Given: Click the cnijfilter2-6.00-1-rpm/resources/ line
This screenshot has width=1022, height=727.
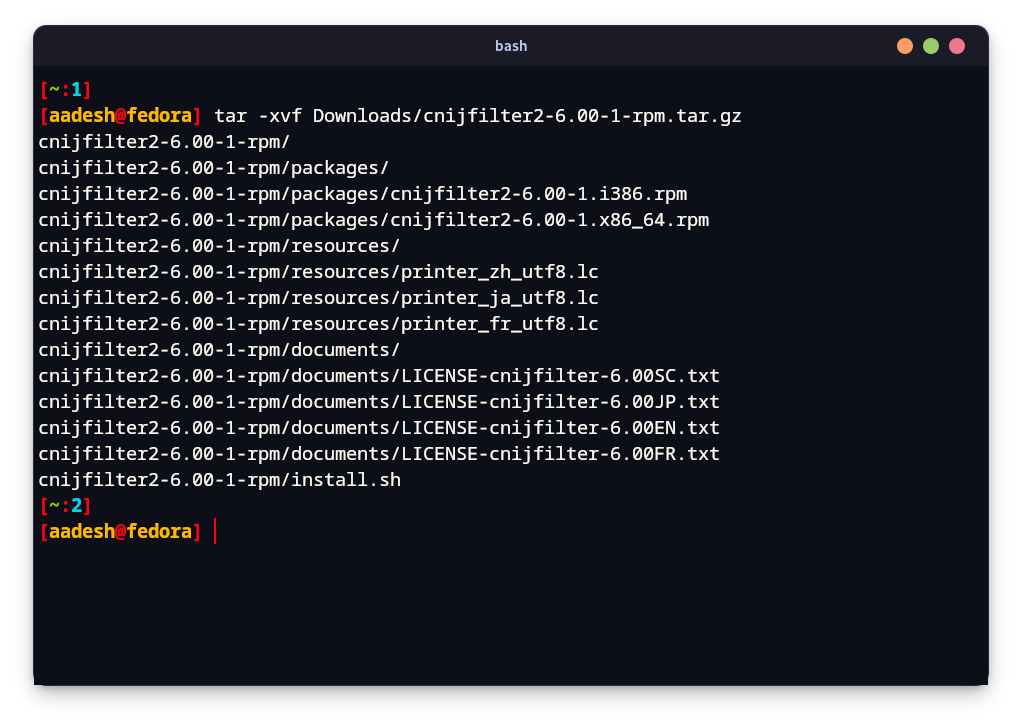Looking at the screenshot, I should click(x=219, y=246).
